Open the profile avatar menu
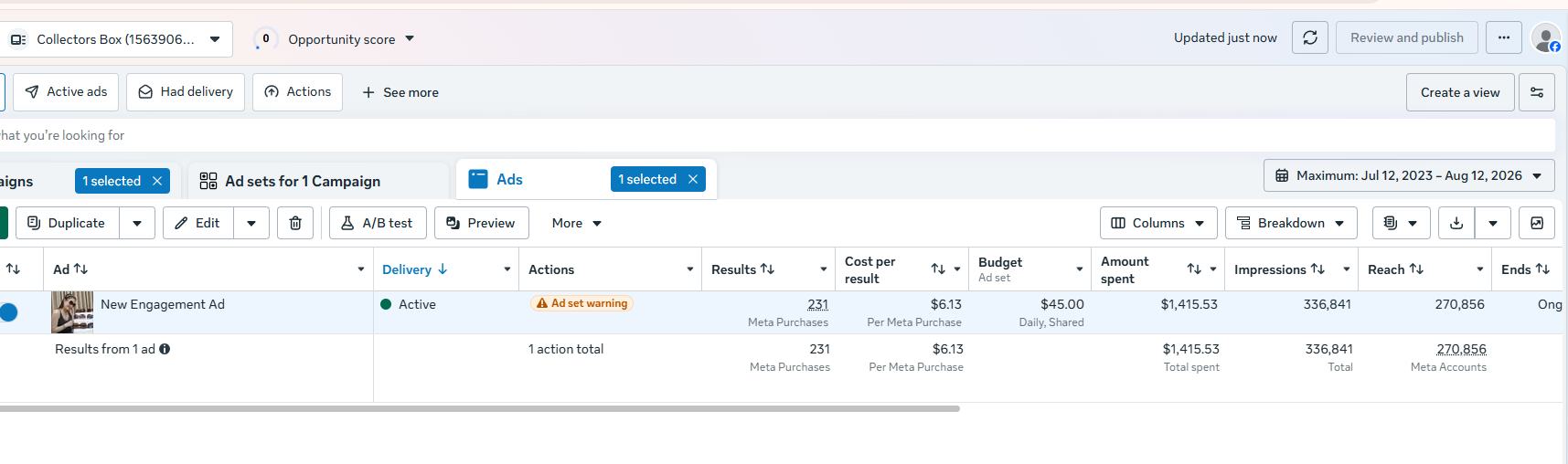This screenshot has width=1568, height=464. (1546, 38)
